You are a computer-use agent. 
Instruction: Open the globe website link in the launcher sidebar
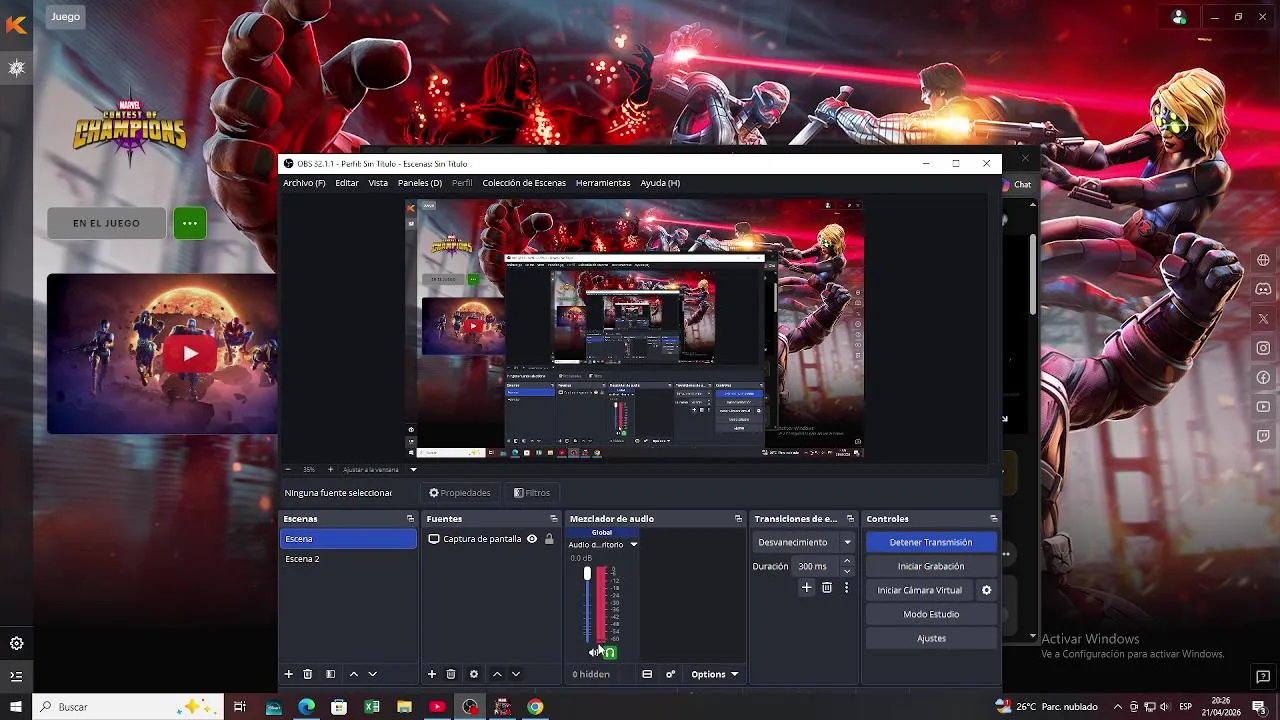tap(1264, 260)
